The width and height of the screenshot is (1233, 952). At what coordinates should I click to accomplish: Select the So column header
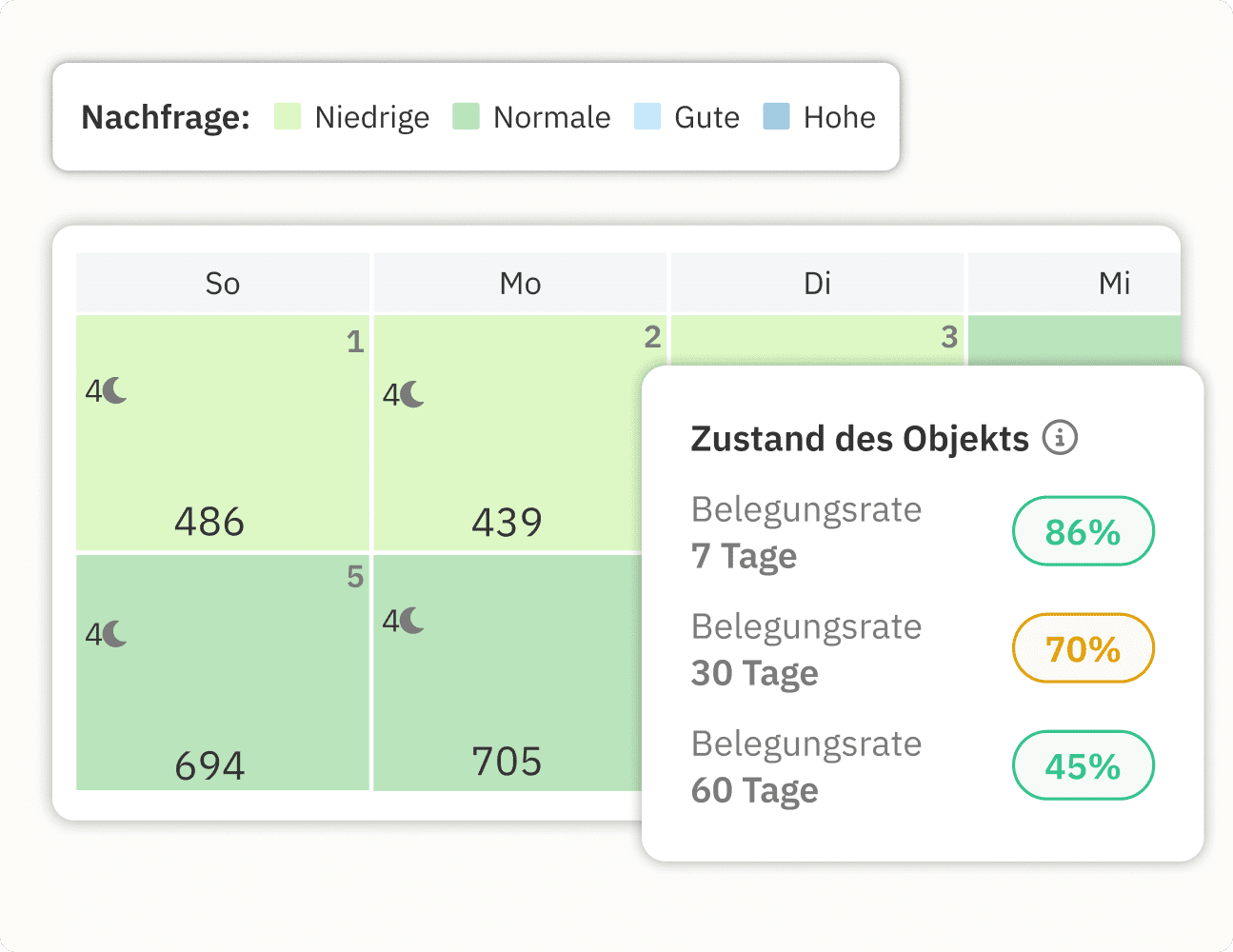tap(222, 283)
